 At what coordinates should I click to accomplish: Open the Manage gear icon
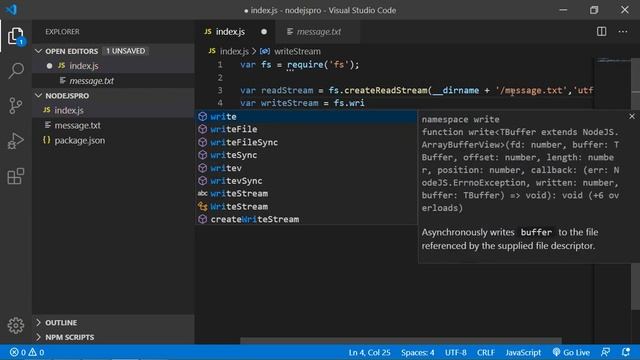(16, 325)
